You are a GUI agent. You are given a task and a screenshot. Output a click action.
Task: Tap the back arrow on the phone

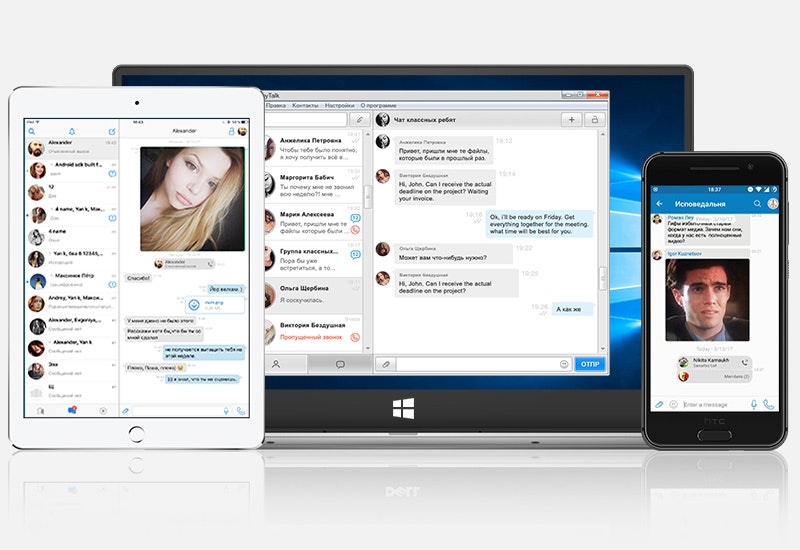click(660, 204)
